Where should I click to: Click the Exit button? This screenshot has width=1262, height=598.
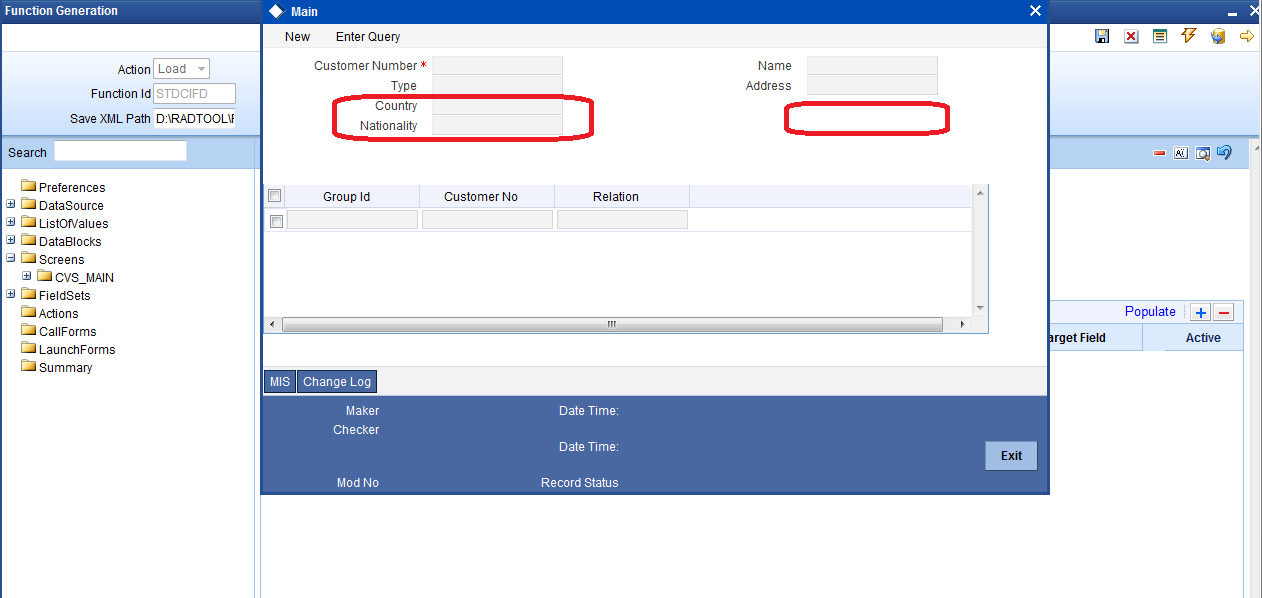coord(1011,455)
